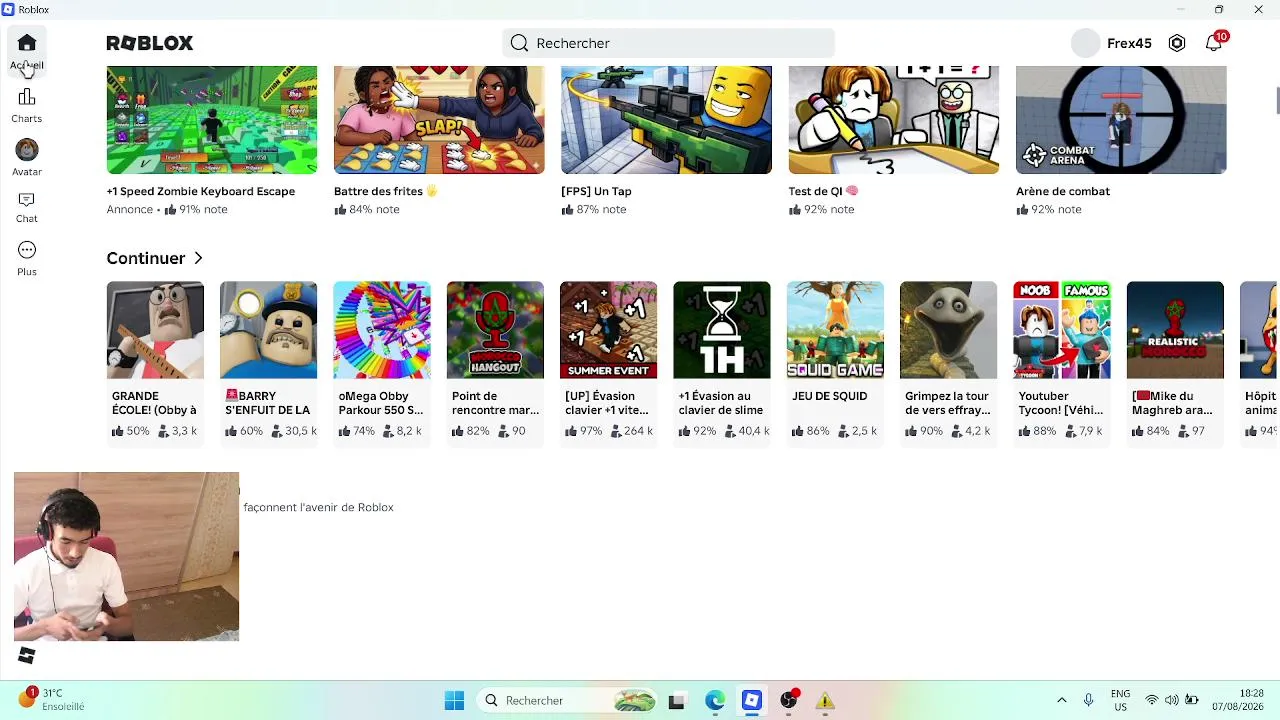This screenshot has width=1280, height=720.
Task: Open the [FPS] Un Tap title
Action: coord(596,191)
